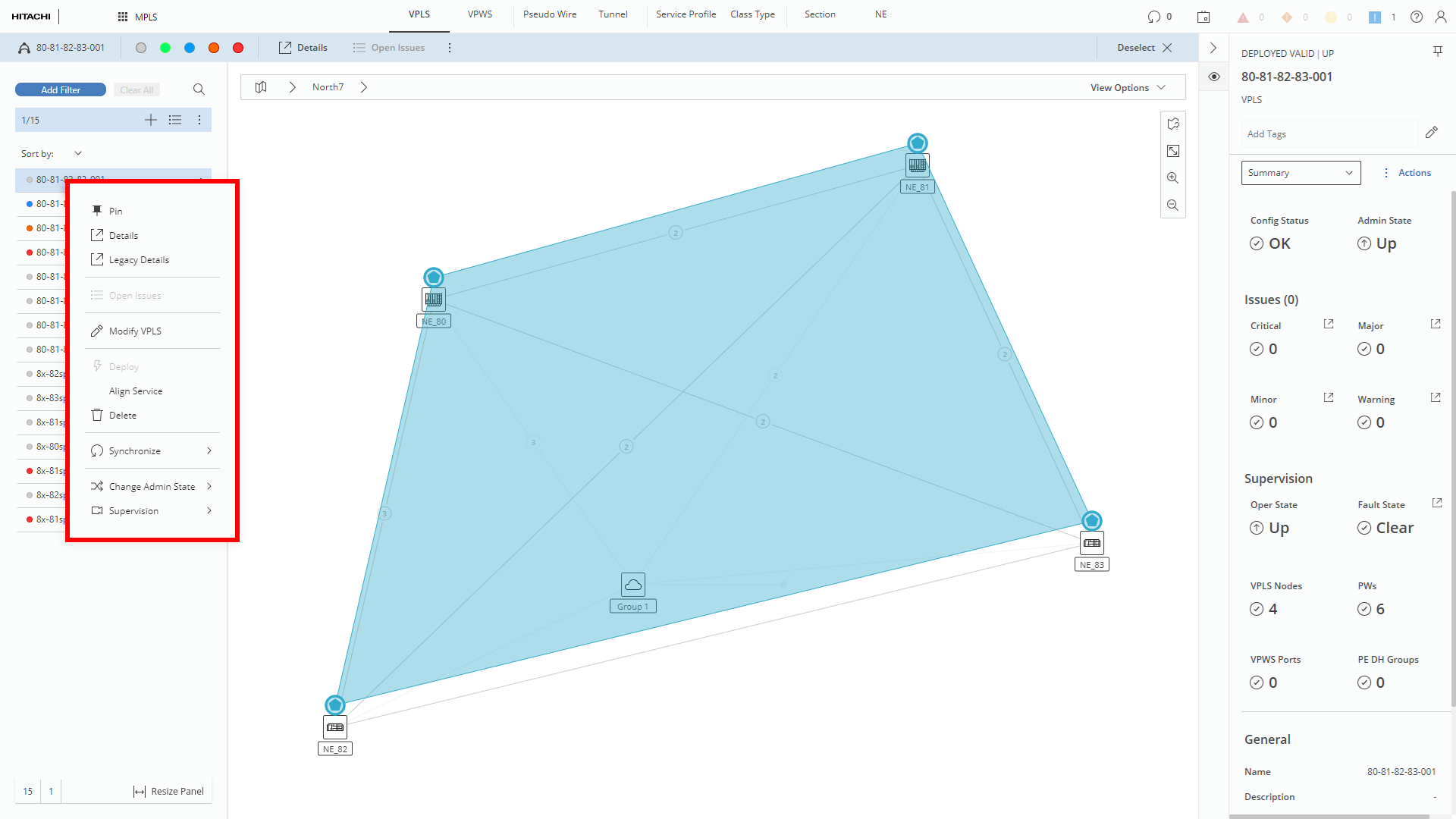Click the fit-to-screen map icon
The height and width of the screenshot is (819, 1456).
1172,151
